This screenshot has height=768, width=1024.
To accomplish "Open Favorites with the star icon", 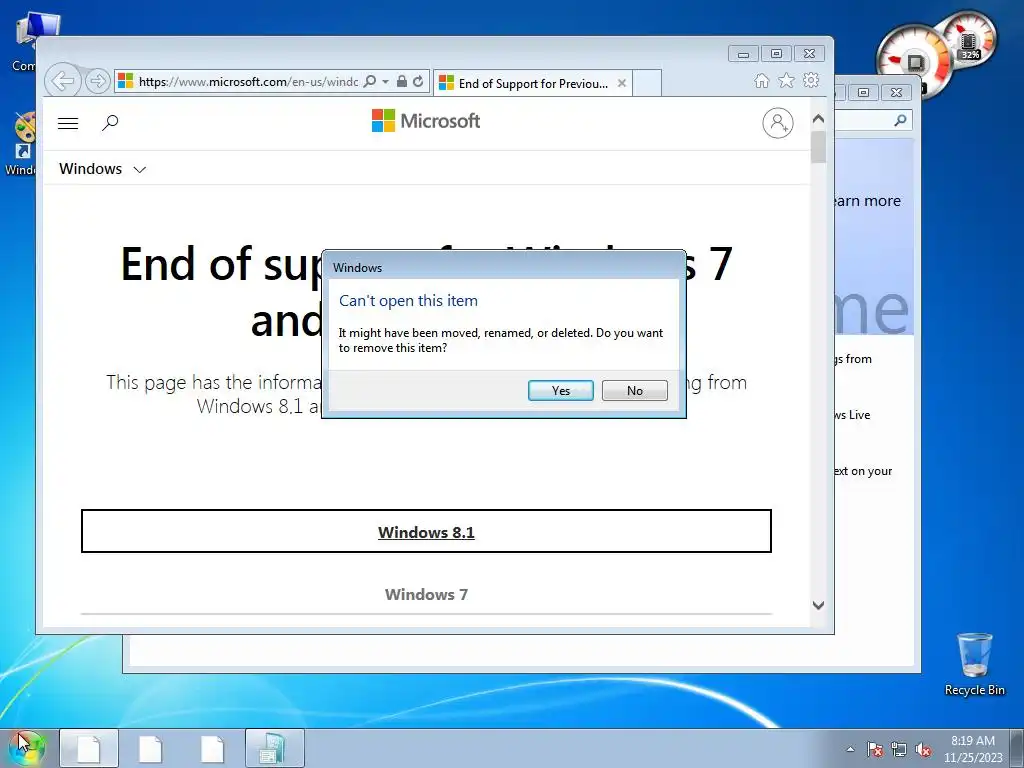I will point(786,80).
